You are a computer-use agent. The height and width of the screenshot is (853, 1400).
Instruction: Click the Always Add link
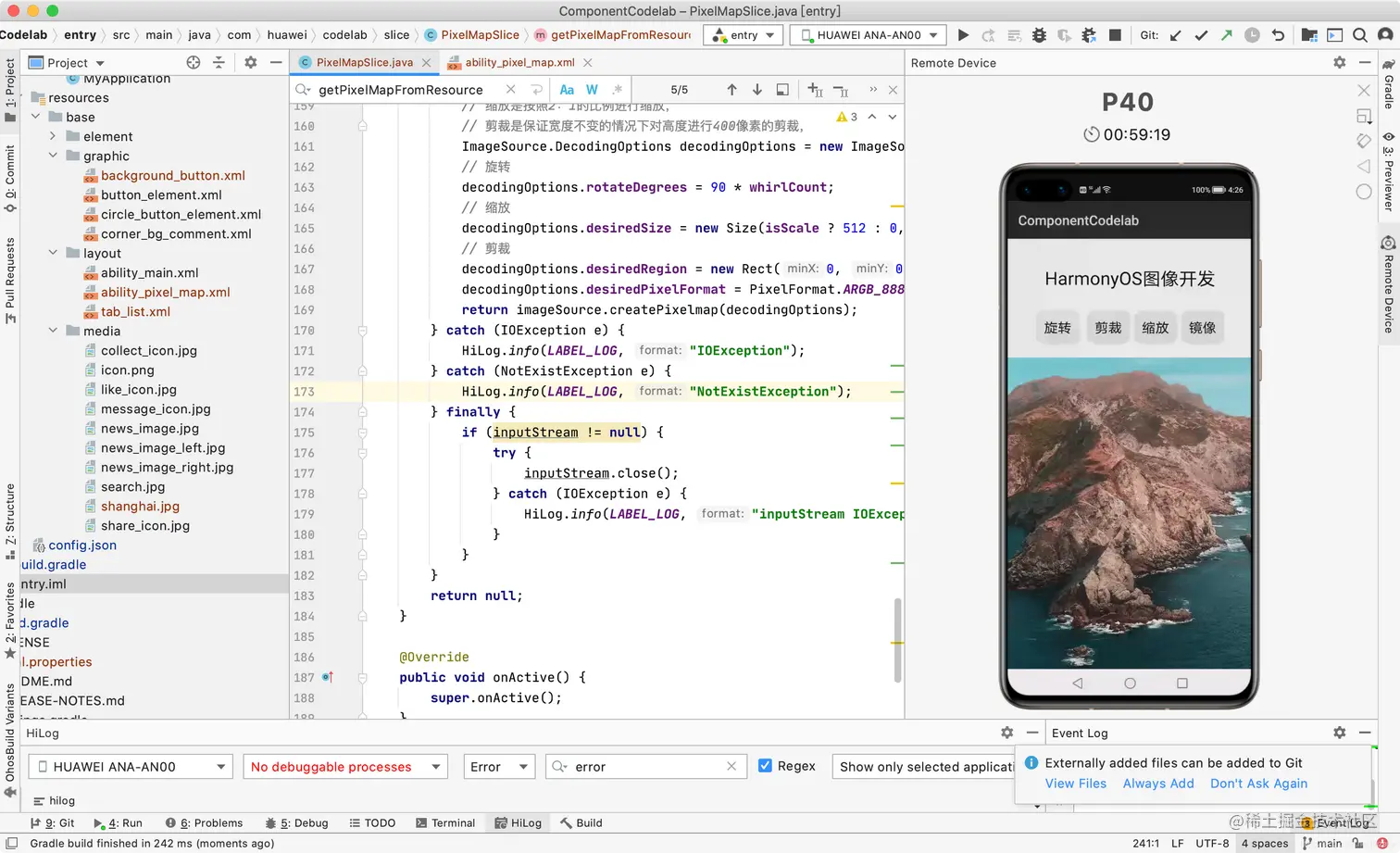pos(1157,784)
